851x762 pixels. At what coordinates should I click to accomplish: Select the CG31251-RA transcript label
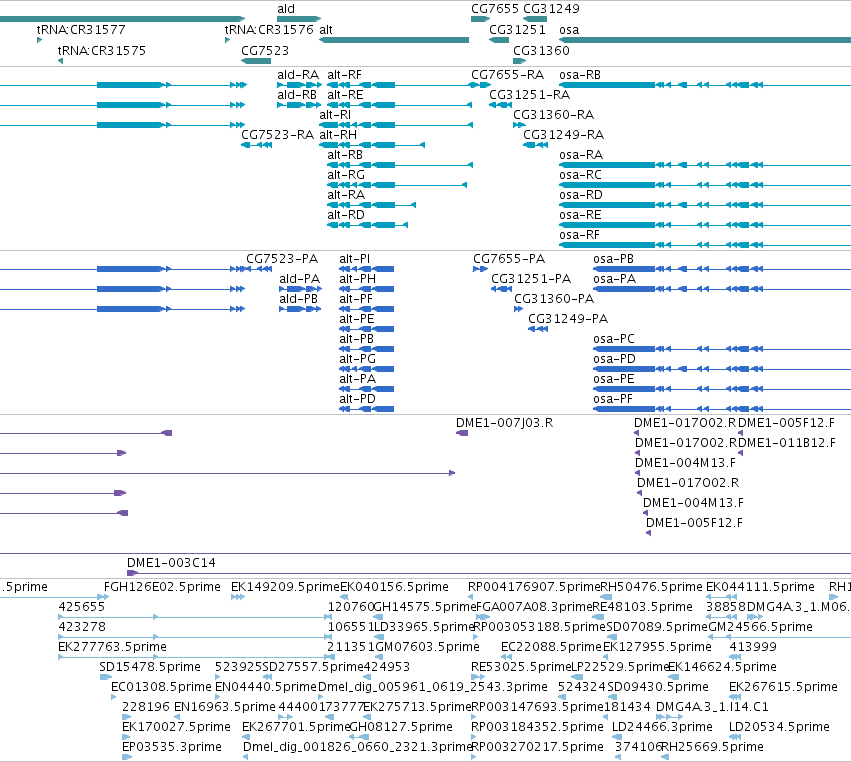click(x=530, y=94)
